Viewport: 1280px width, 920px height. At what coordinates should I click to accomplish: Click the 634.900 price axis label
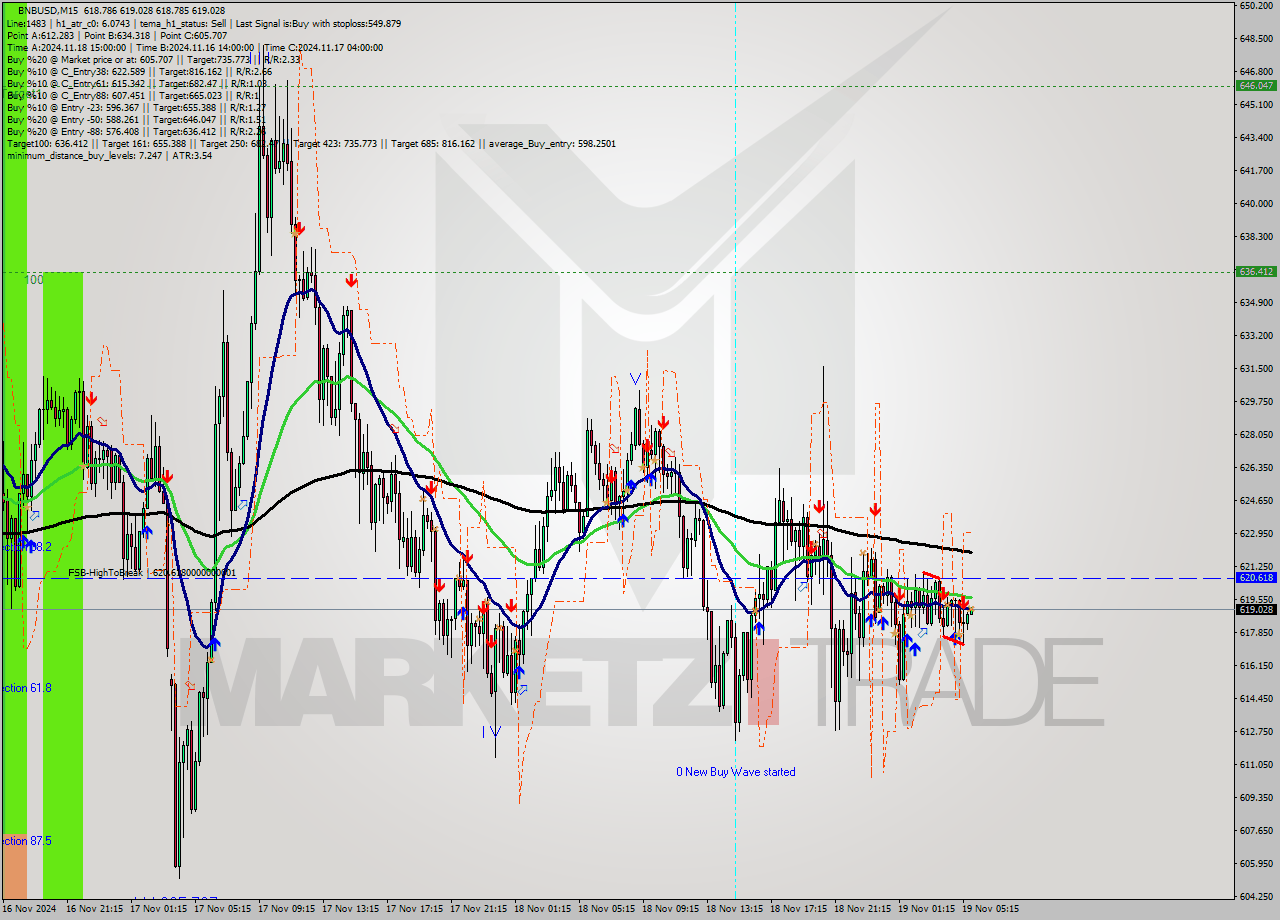tap(1256, 302)
